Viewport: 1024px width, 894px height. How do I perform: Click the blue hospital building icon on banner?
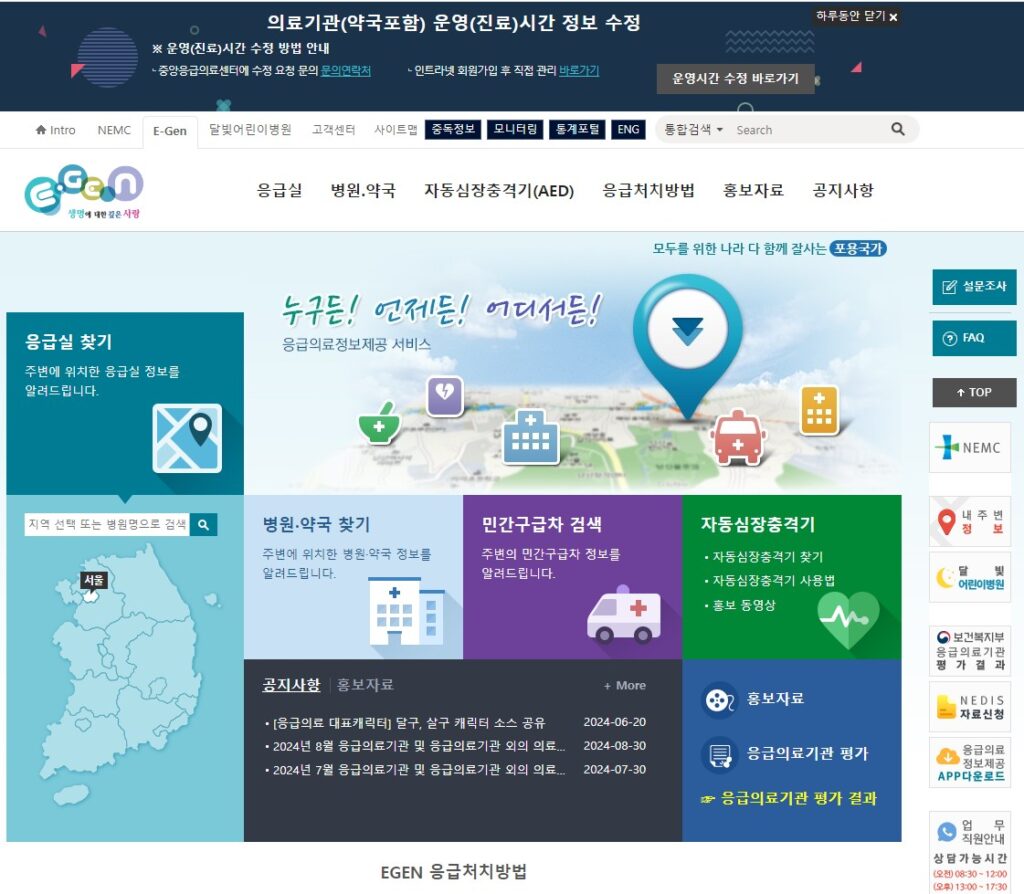[x=531, y=436]
